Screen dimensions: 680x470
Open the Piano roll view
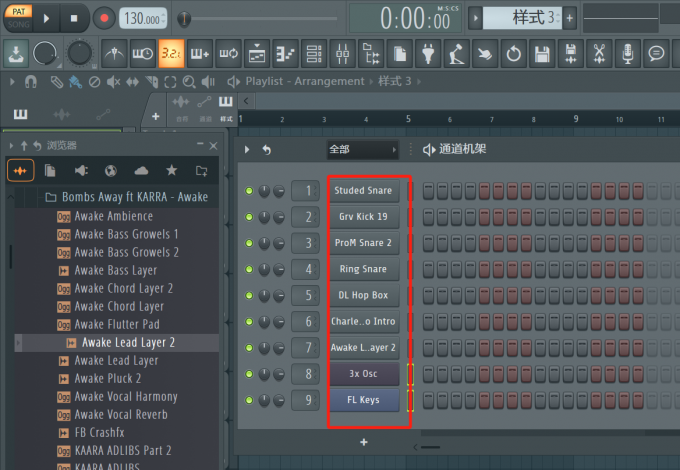point(286,54)
